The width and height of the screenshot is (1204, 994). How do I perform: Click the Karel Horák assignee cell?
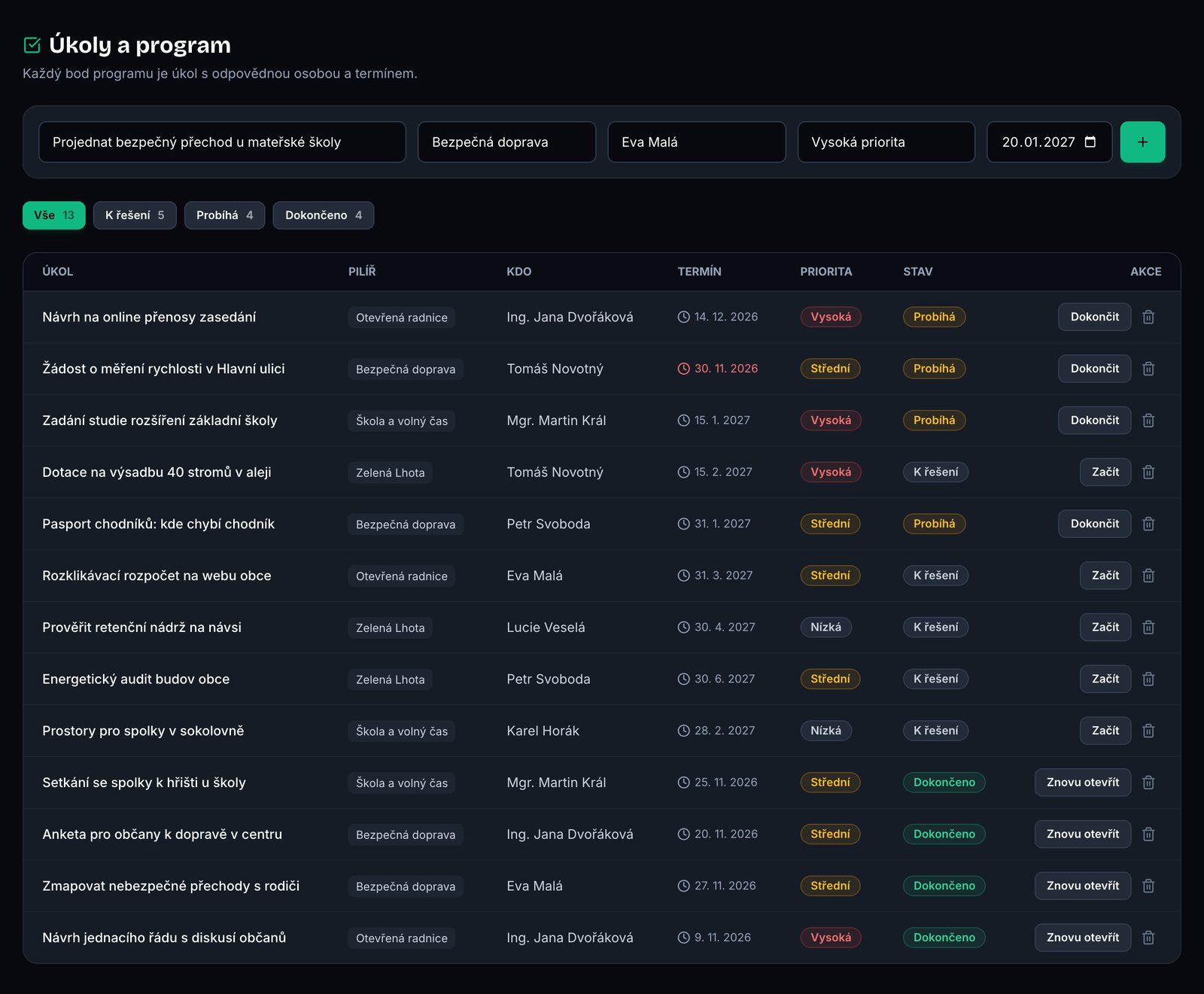tap(543, 731)
